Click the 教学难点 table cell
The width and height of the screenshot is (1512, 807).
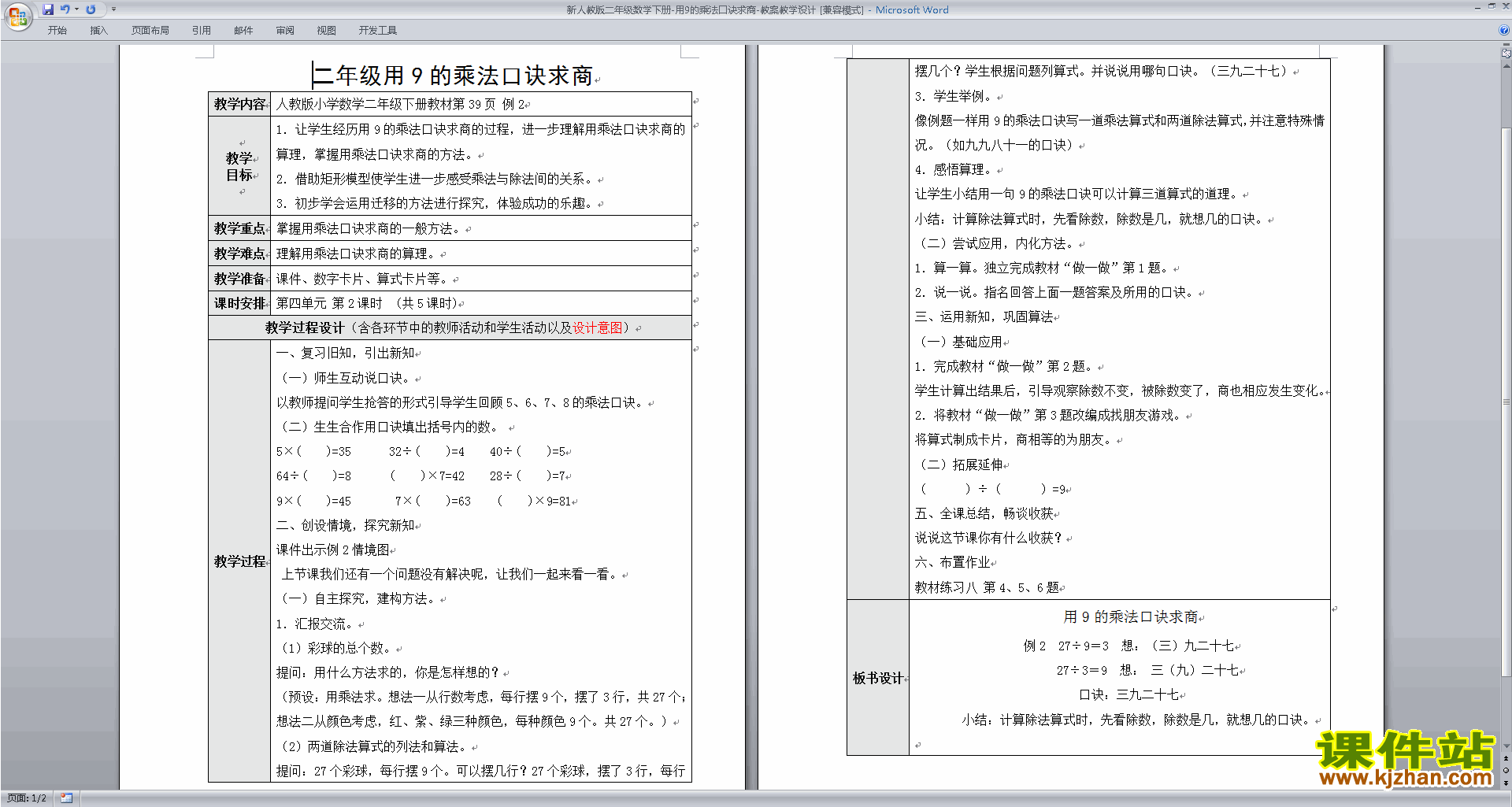(239, 254)
